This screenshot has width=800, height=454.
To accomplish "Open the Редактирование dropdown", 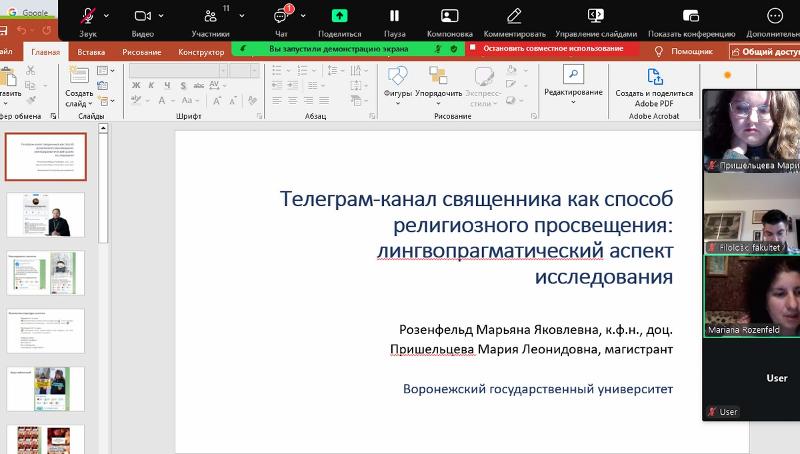I will (573, 82).
